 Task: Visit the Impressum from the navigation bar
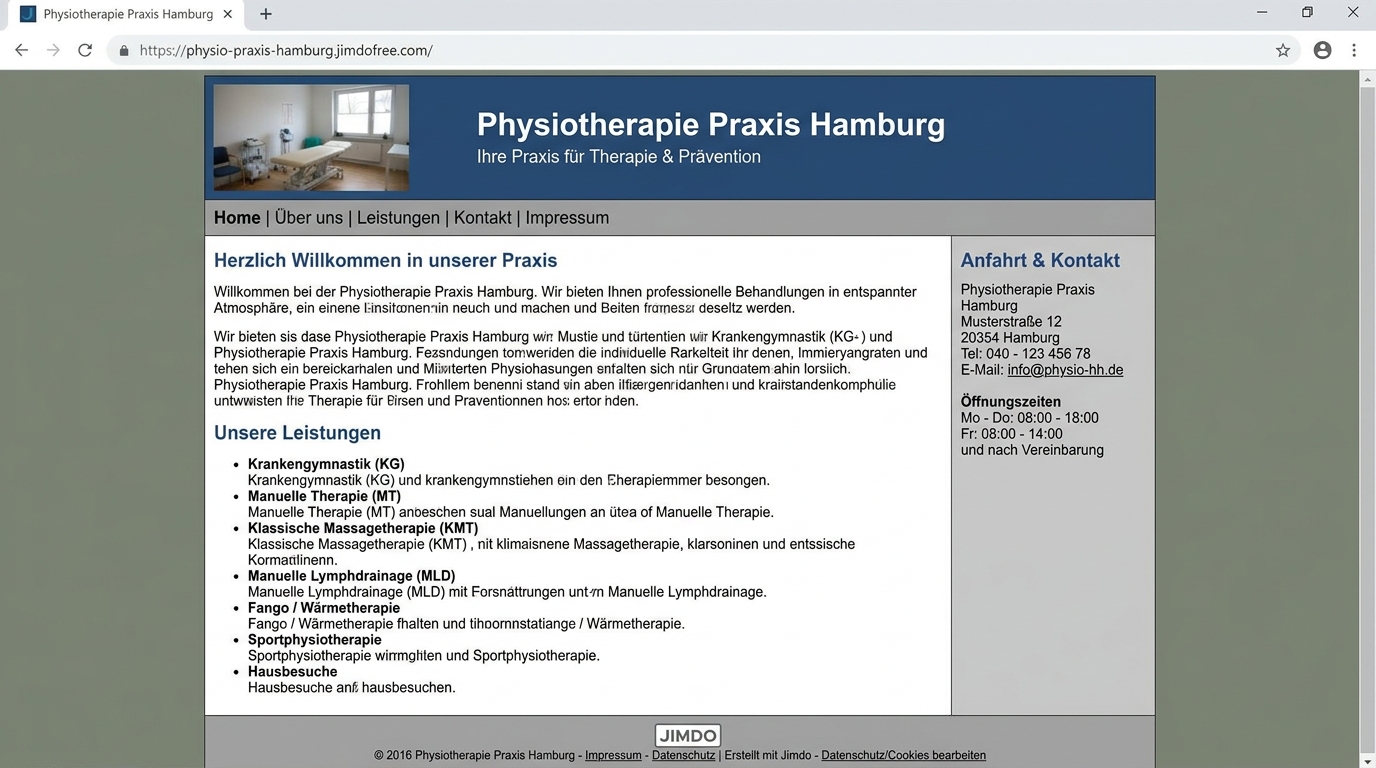567,217
